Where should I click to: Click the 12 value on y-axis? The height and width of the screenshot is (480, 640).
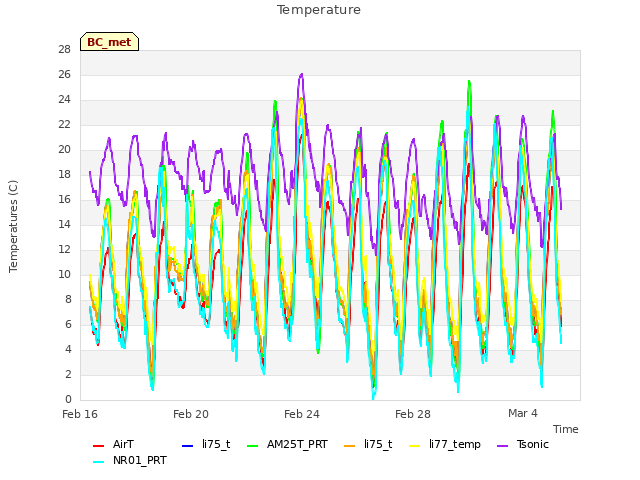[x=64, y=249]
